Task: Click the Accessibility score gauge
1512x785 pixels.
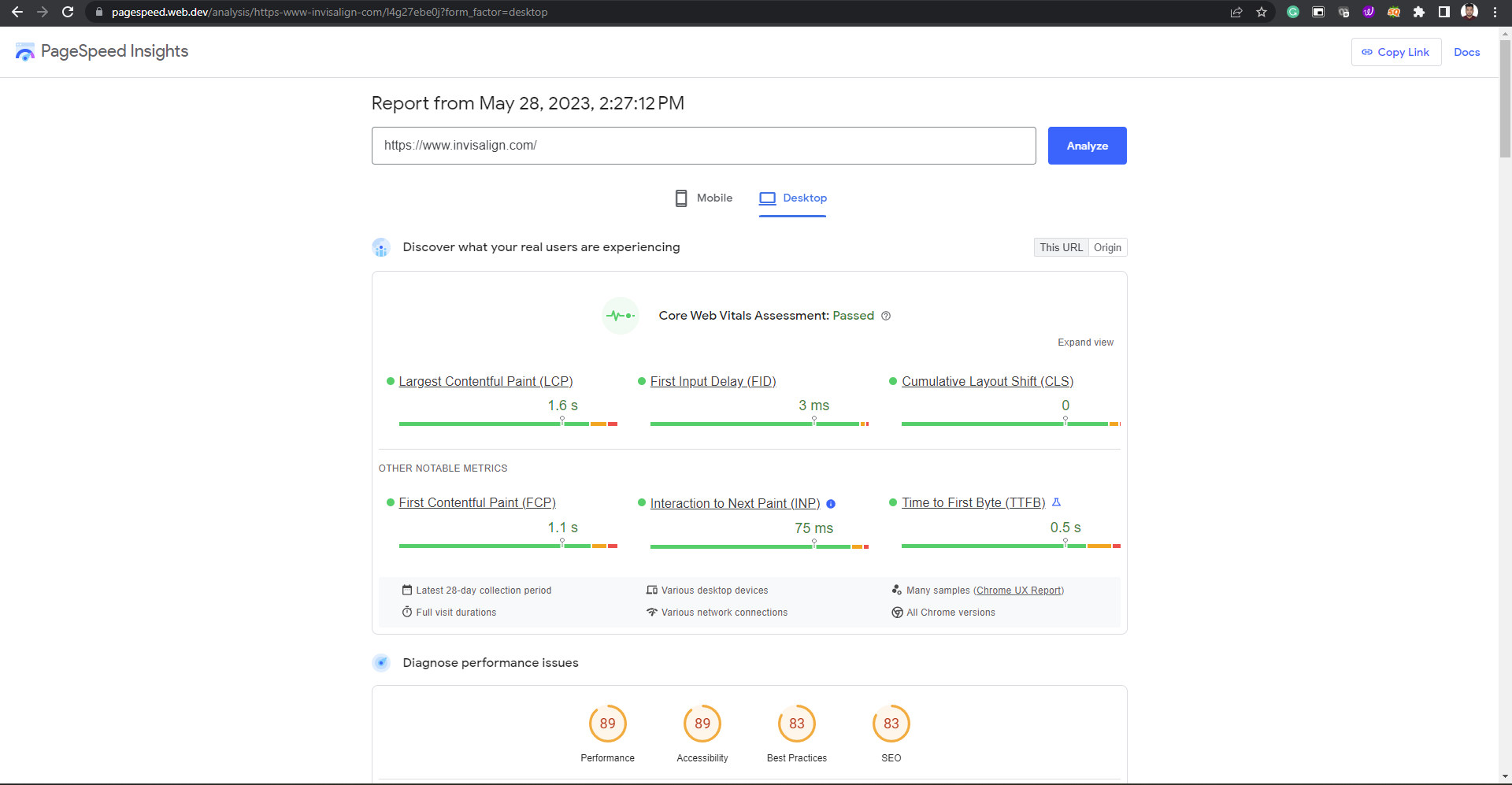Action: coord(702,724)
